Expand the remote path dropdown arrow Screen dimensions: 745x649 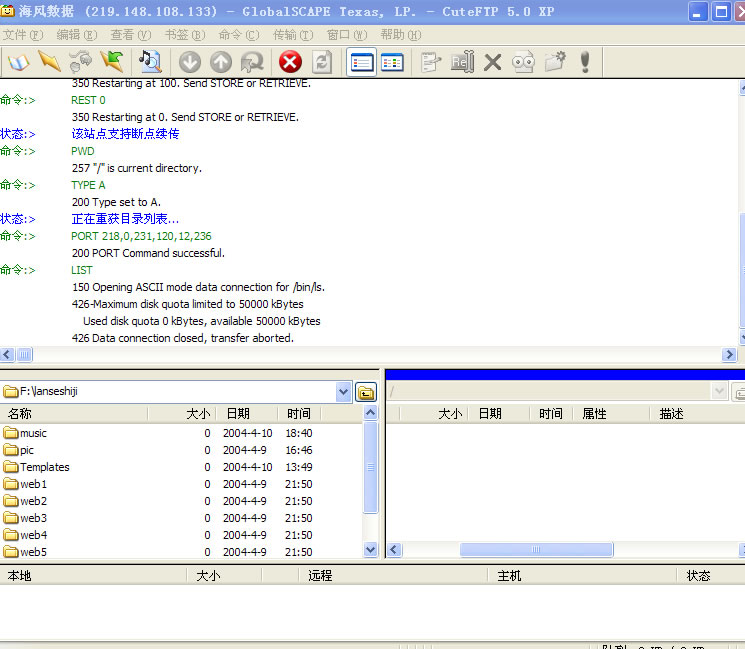point(718,392)
